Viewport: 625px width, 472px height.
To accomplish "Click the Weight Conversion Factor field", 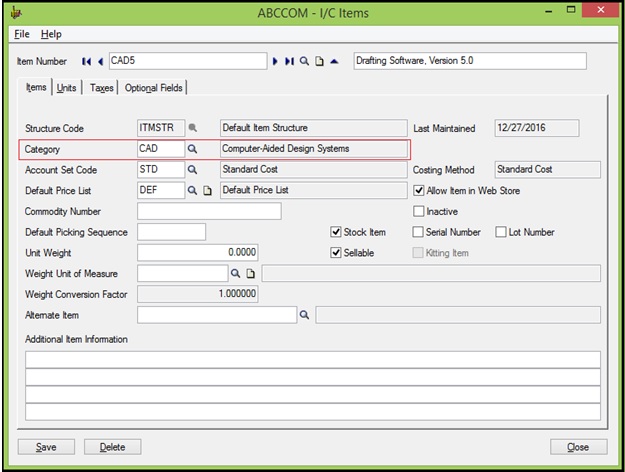I will pyautogui.click(x=198, y=294).
